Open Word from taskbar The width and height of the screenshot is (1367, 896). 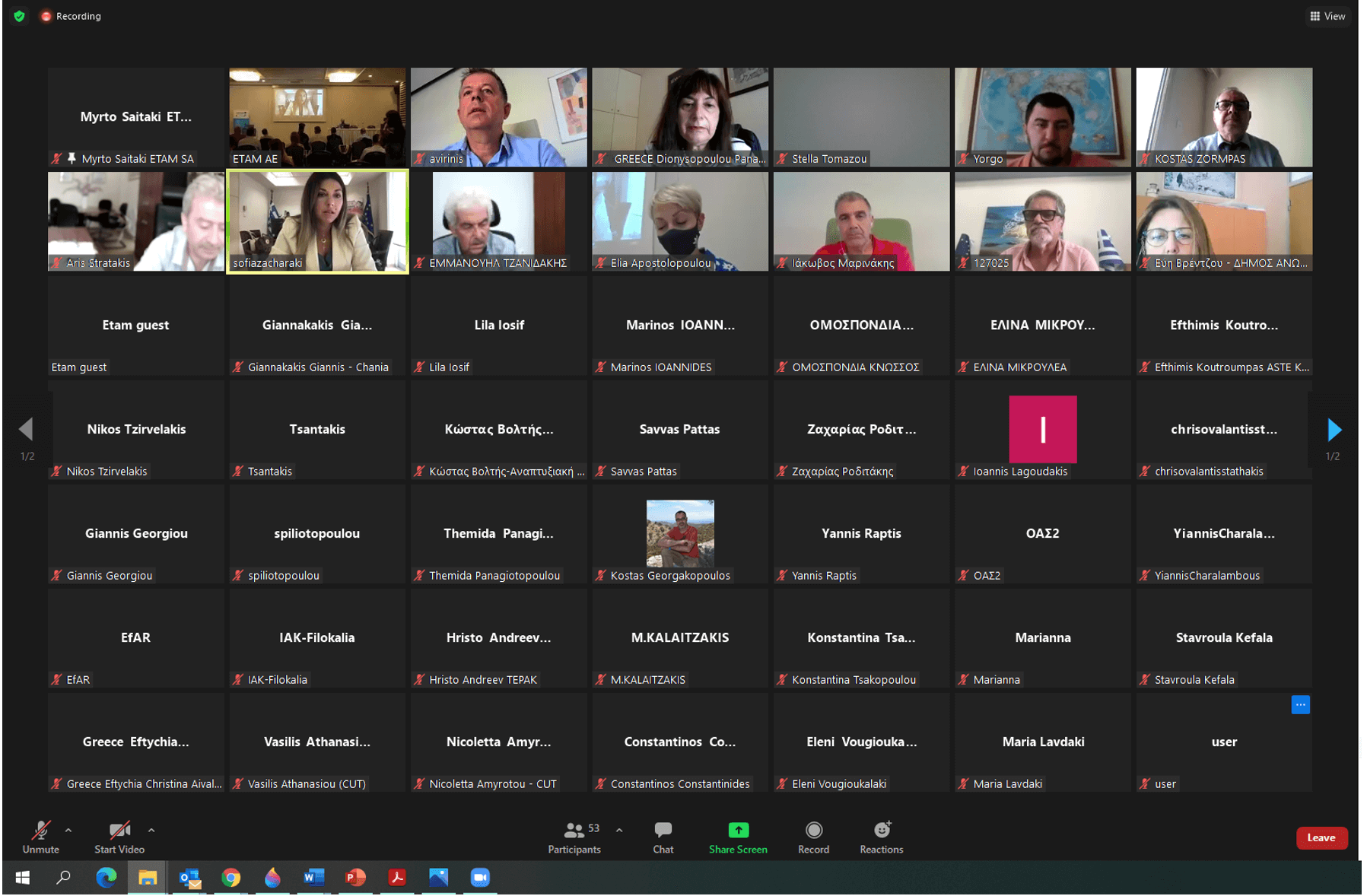coord(313,878)
